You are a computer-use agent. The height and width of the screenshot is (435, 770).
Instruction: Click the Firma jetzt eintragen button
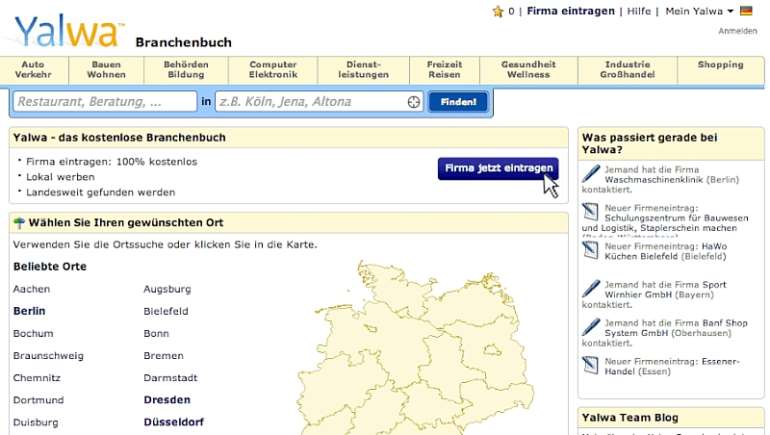tap(498, 168)
